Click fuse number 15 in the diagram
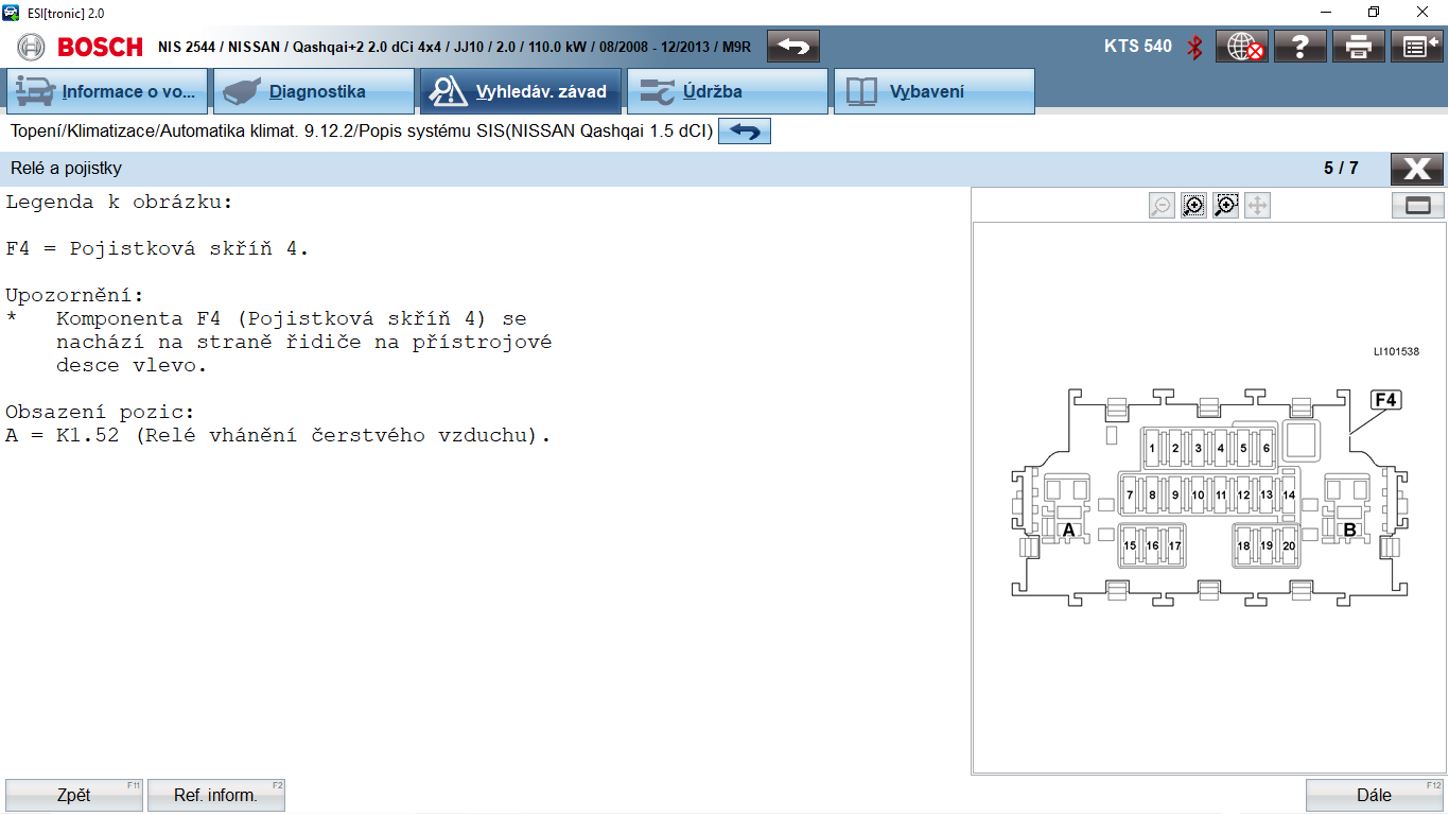Image resolution: width=1448 pixels, height=814 pixels. pyautogui.click(x=1130, y=546)
